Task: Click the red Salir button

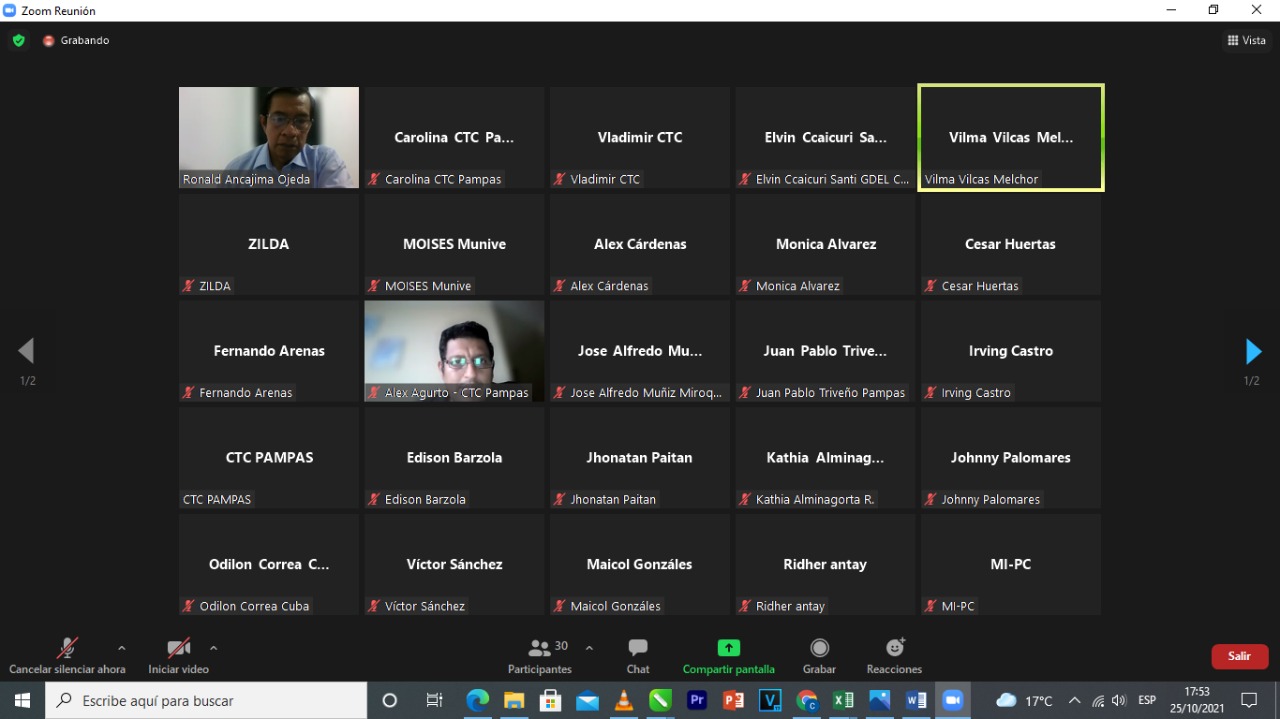Action: pos(1239,656)
